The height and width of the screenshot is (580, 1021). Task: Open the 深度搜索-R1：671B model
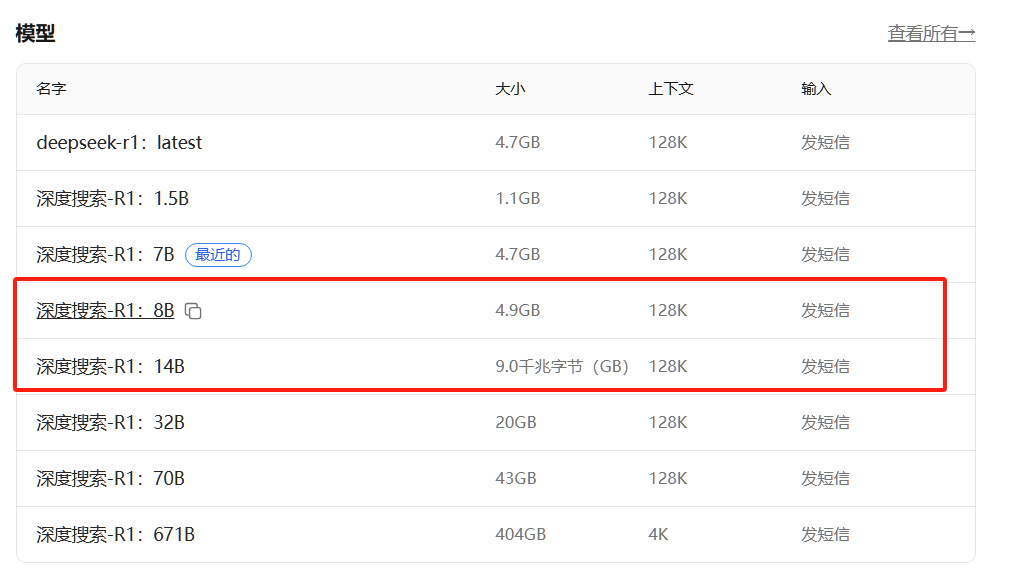[x=115, y=535]
